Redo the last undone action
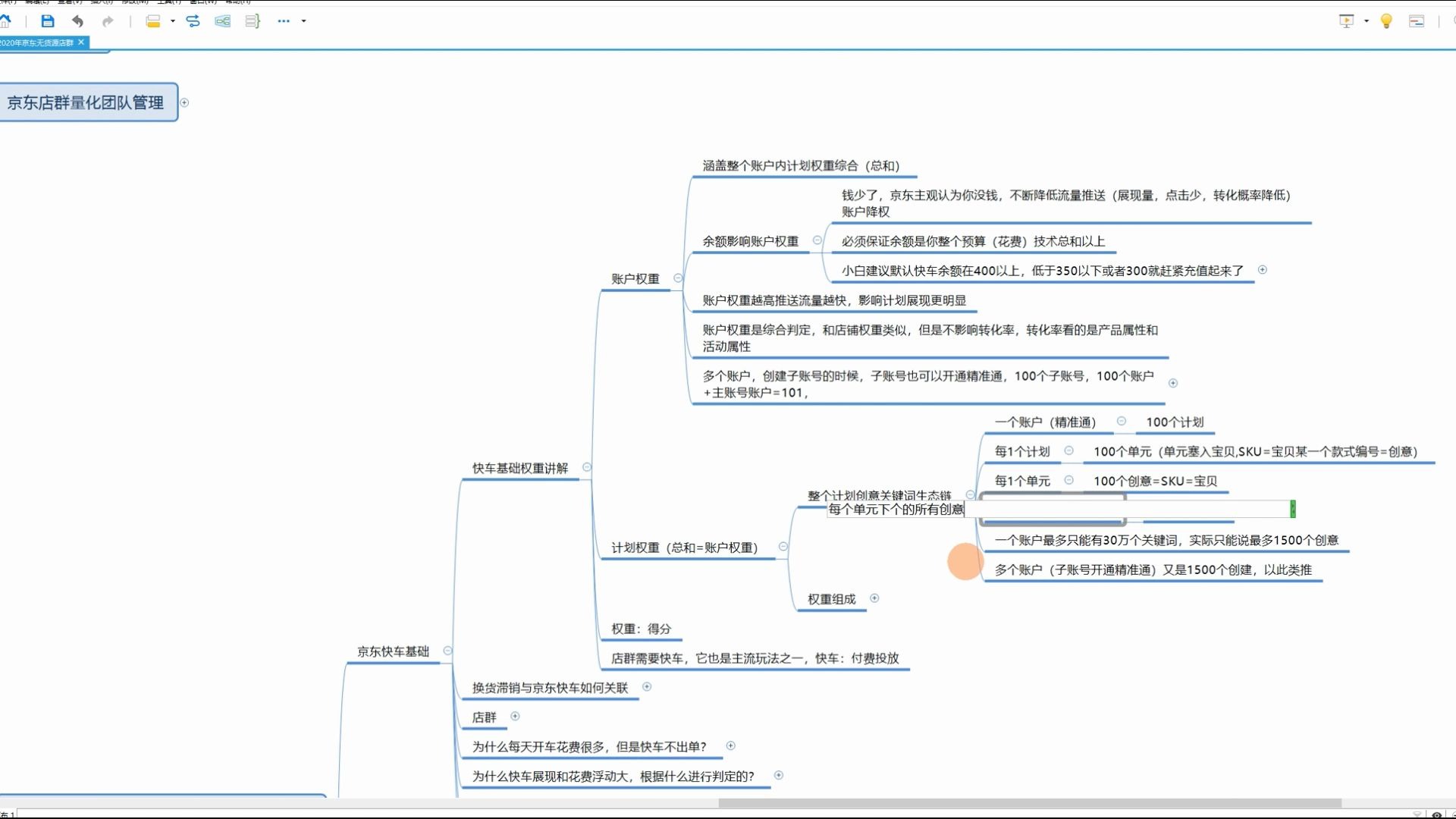This screenshot has height=819, width=1456. click(108, 21)
